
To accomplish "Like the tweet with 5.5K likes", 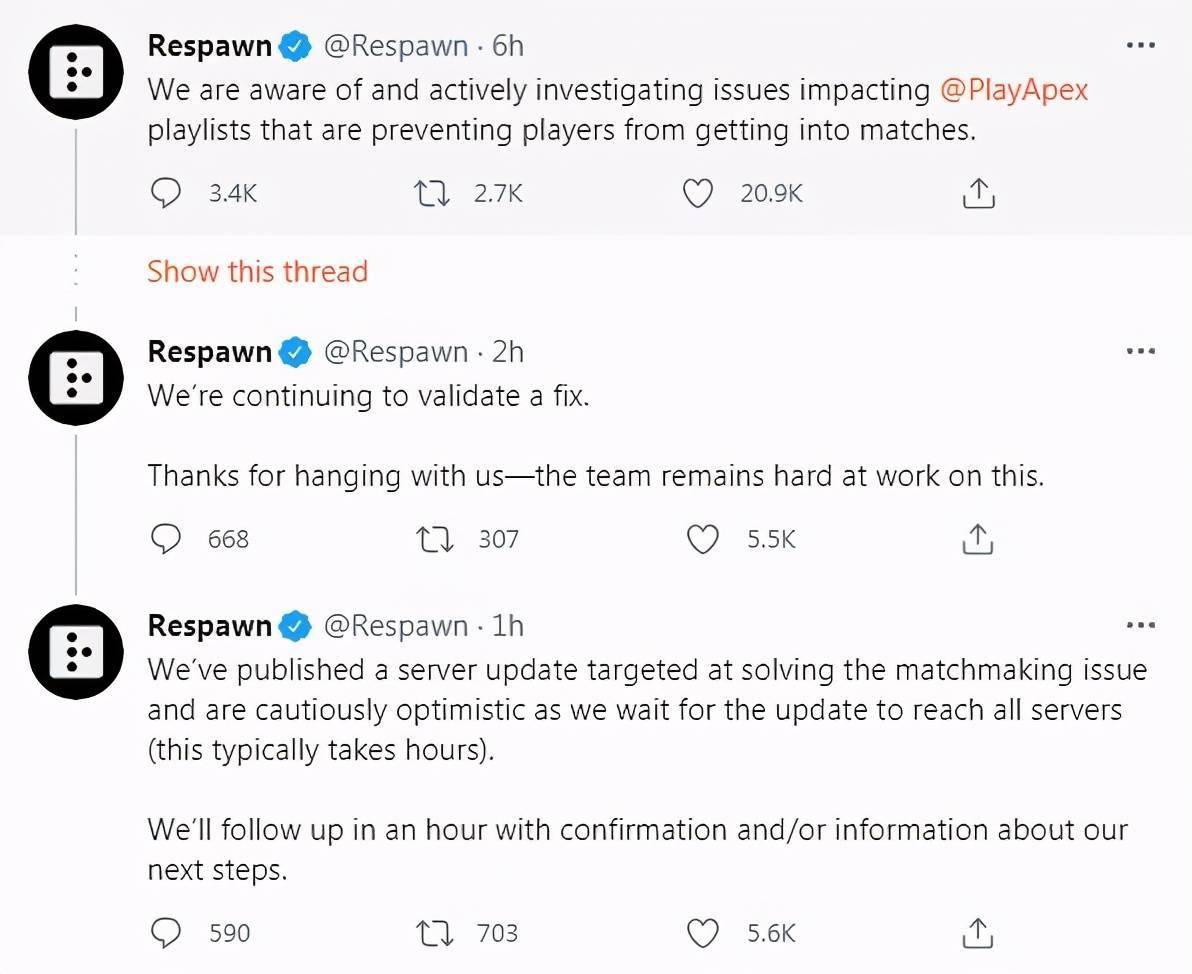I will [704, 539].
